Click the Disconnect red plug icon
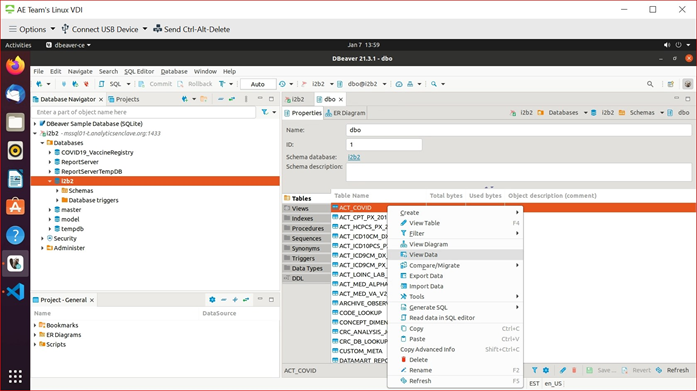The height and width of the screenshot is (391, 697). point(86,84)
